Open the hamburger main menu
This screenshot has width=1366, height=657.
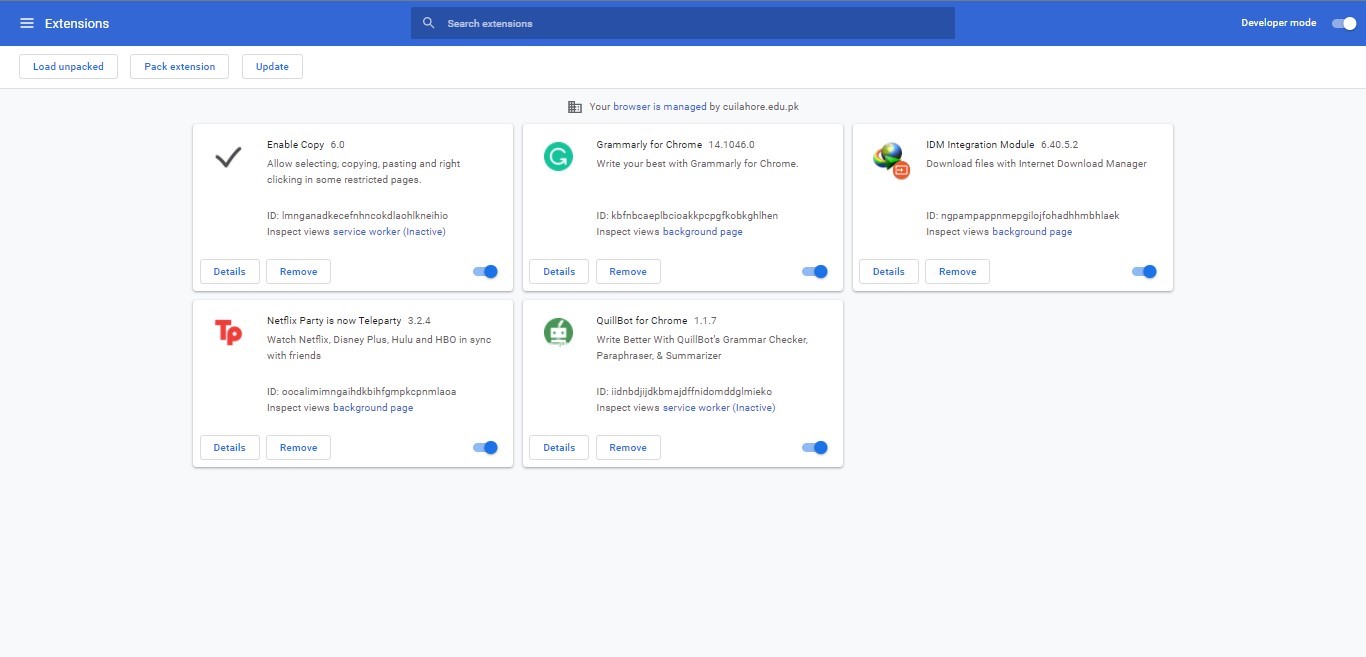[27, 23]
